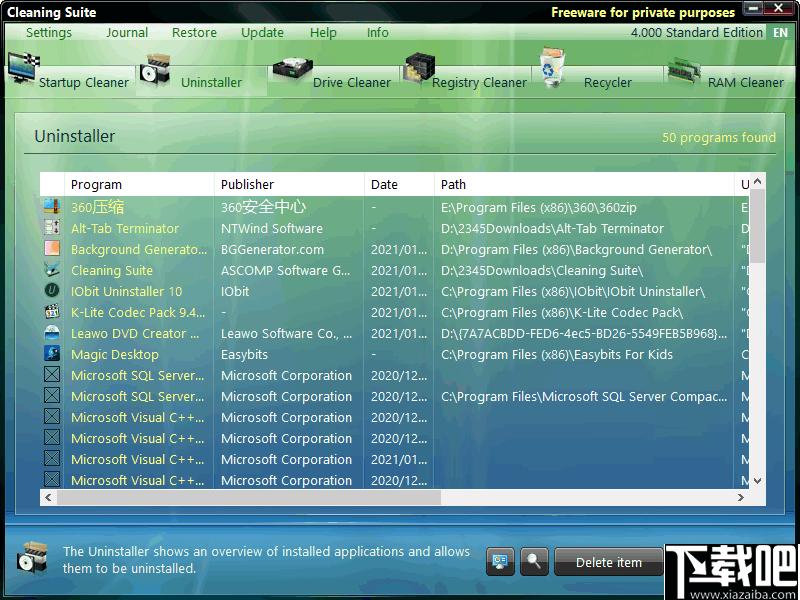The image size is (800, 600).
Task: Select the IObit Uninstaller 10 program icon
Action: [52, 291]
